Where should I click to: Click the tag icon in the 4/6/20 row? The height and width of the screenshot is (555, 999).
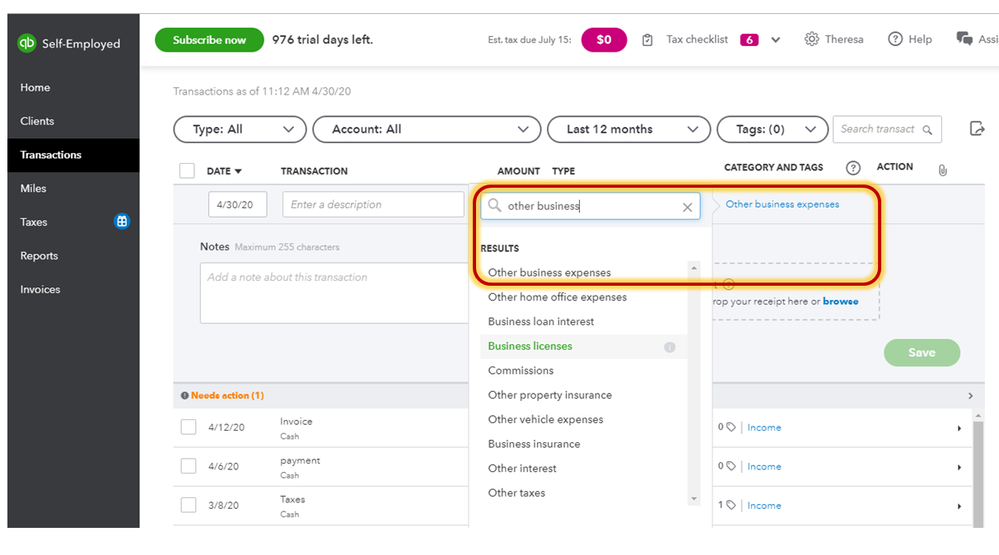click(731, 466)
